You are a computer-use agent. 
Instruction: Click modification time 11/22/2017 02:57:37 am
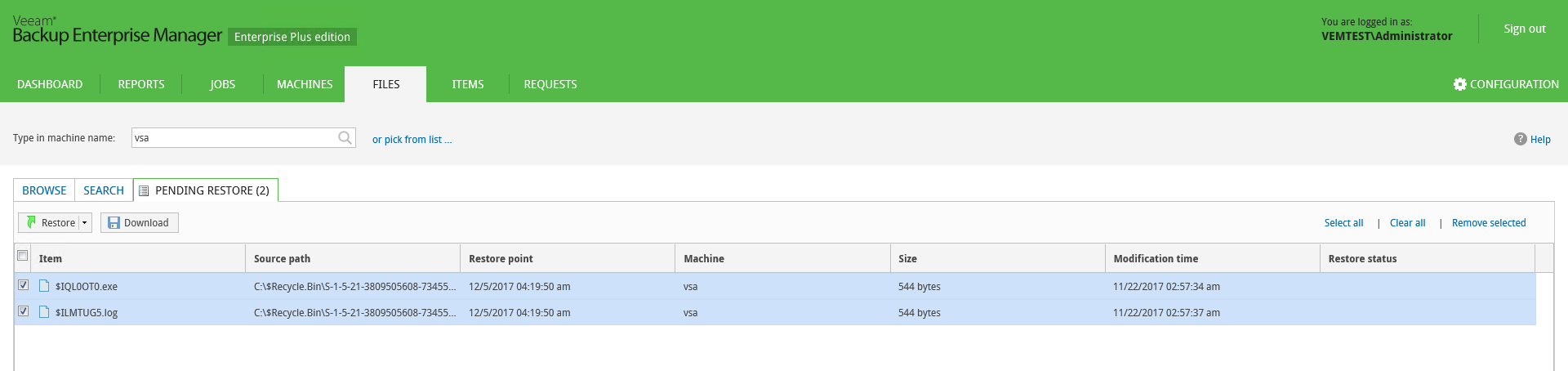(x=1166, y=313)
